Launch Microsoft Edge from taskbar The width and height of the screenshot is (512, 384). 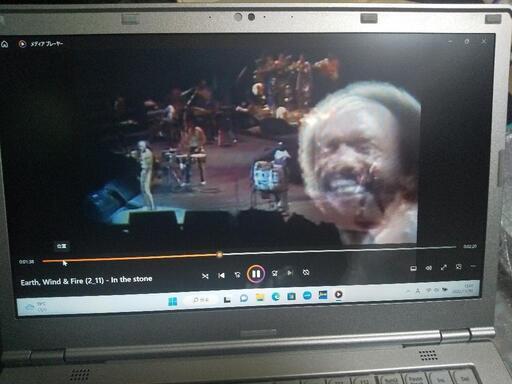[x=276, y=296]
